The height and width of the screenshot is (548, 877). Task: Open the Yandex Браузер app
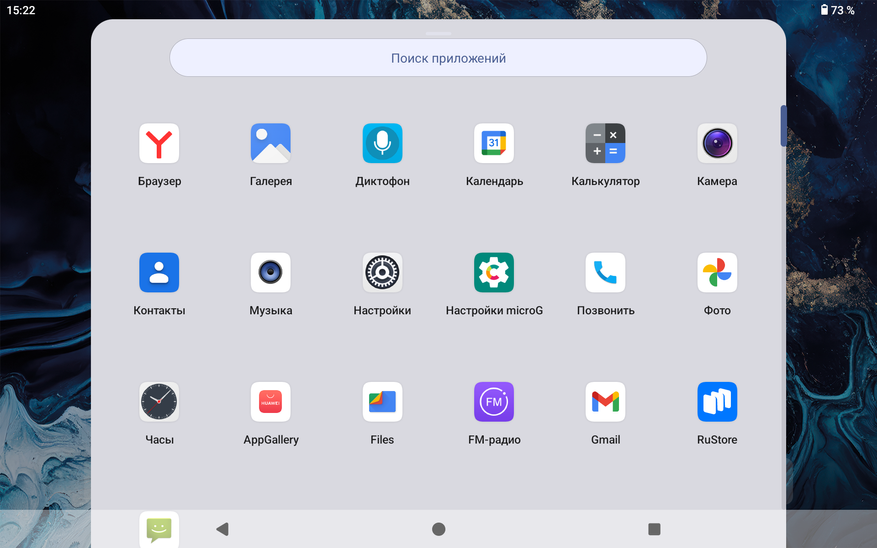[x=159, y=144]
